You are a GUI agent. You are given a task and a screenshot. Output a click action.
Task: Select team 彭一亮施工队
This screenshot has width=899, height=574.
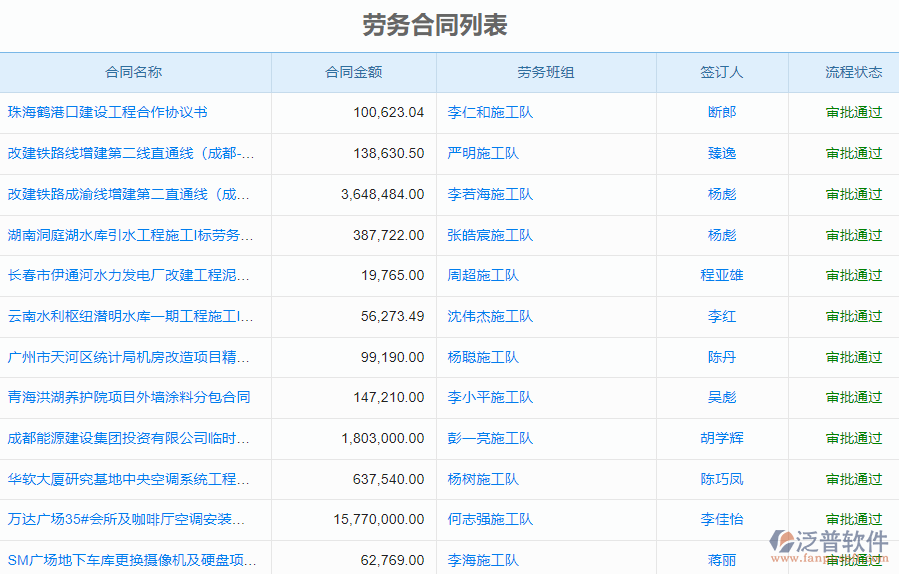pyautogui.click(x=490, y=439)
